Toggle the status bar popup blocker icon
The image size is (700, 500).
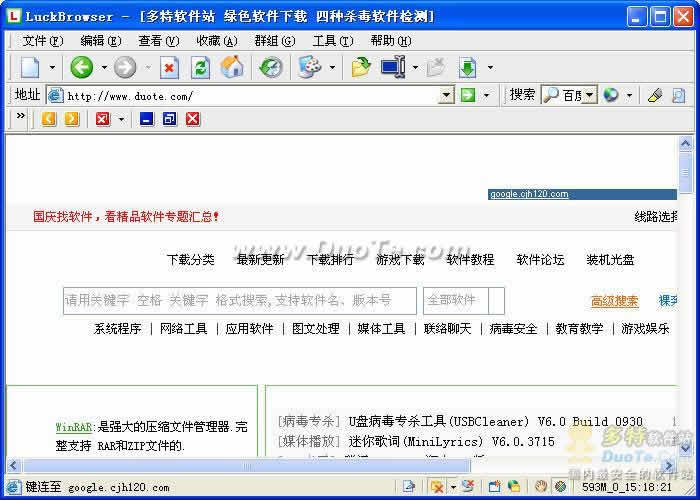tap(436, 486)
